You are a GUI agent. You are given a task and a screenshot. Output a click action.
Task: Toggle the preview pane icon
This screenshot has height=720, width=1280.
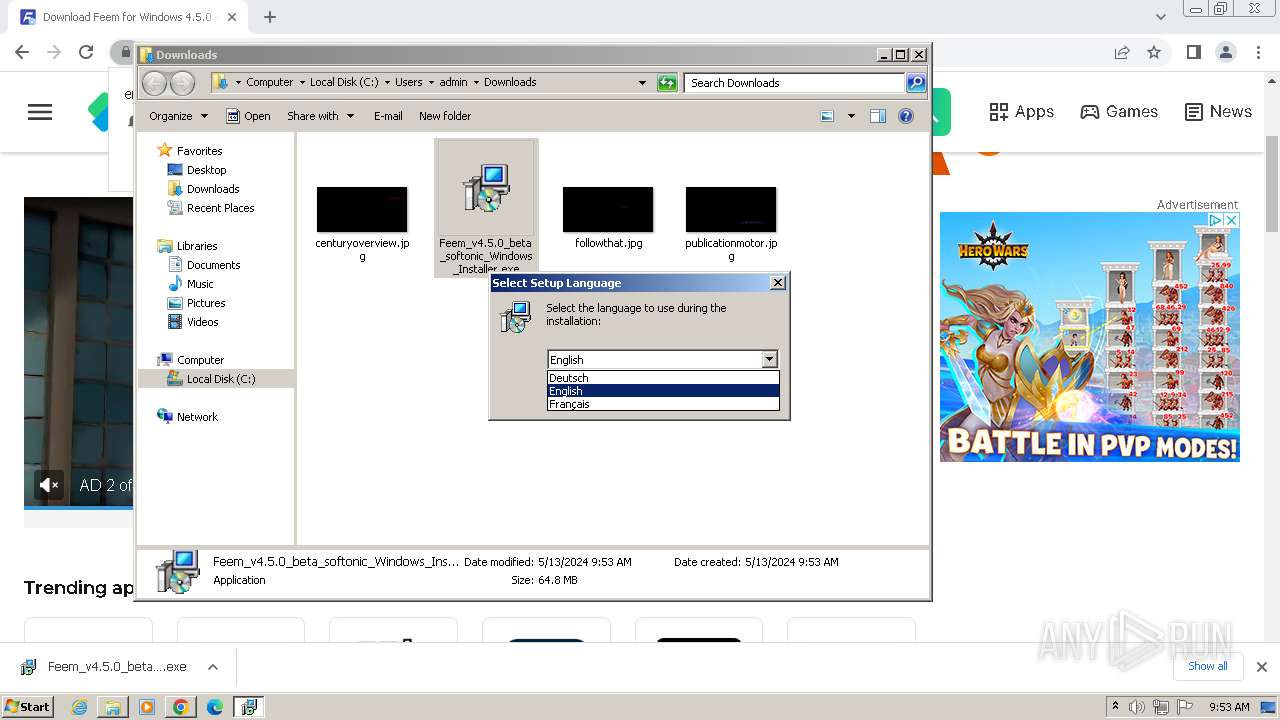(878, 116)
